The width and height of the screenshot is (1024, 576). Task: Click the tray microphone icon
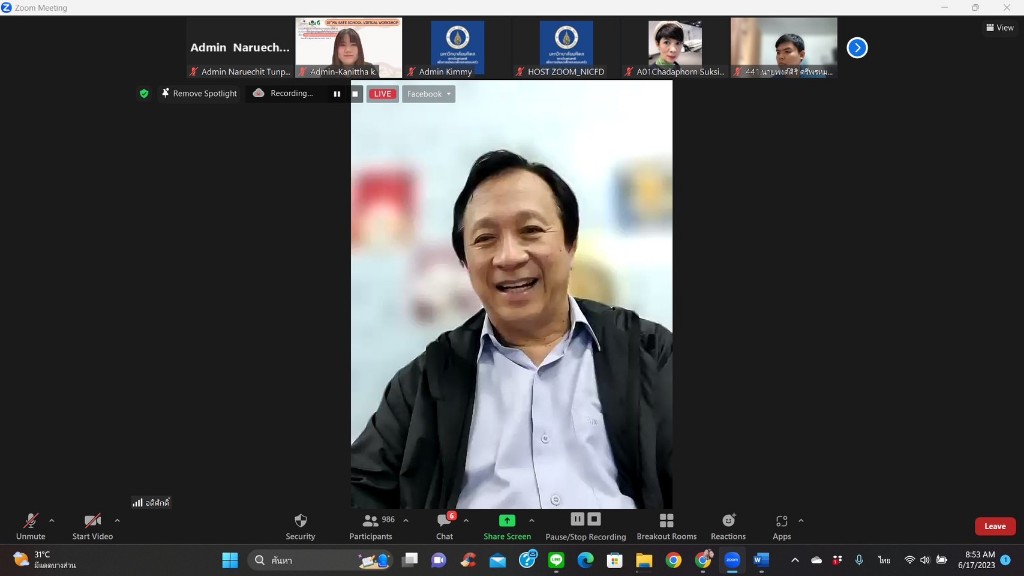point(859,560)
